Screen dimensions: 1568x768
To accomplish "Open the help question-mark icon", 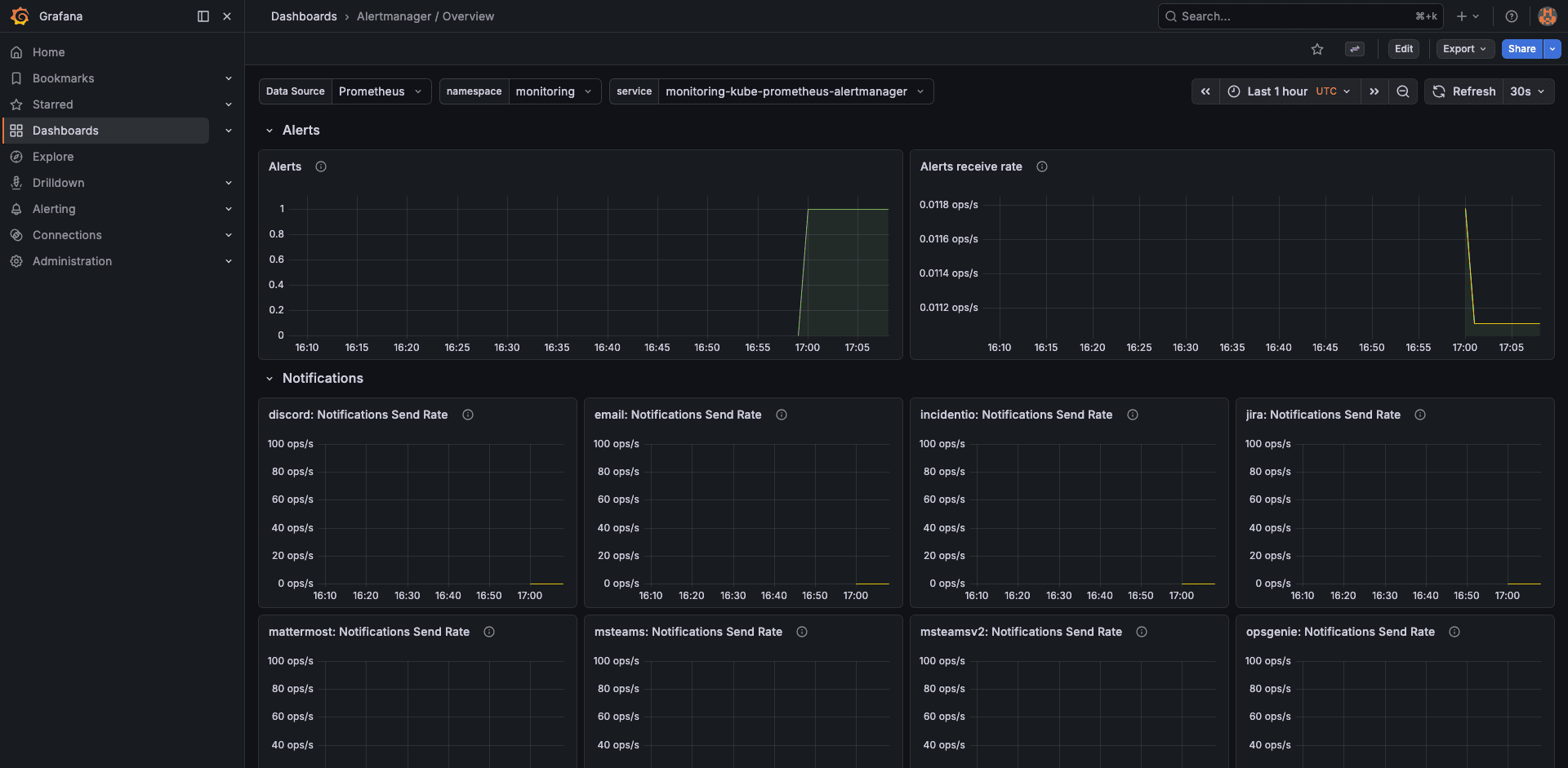I will pos(1511,16).
